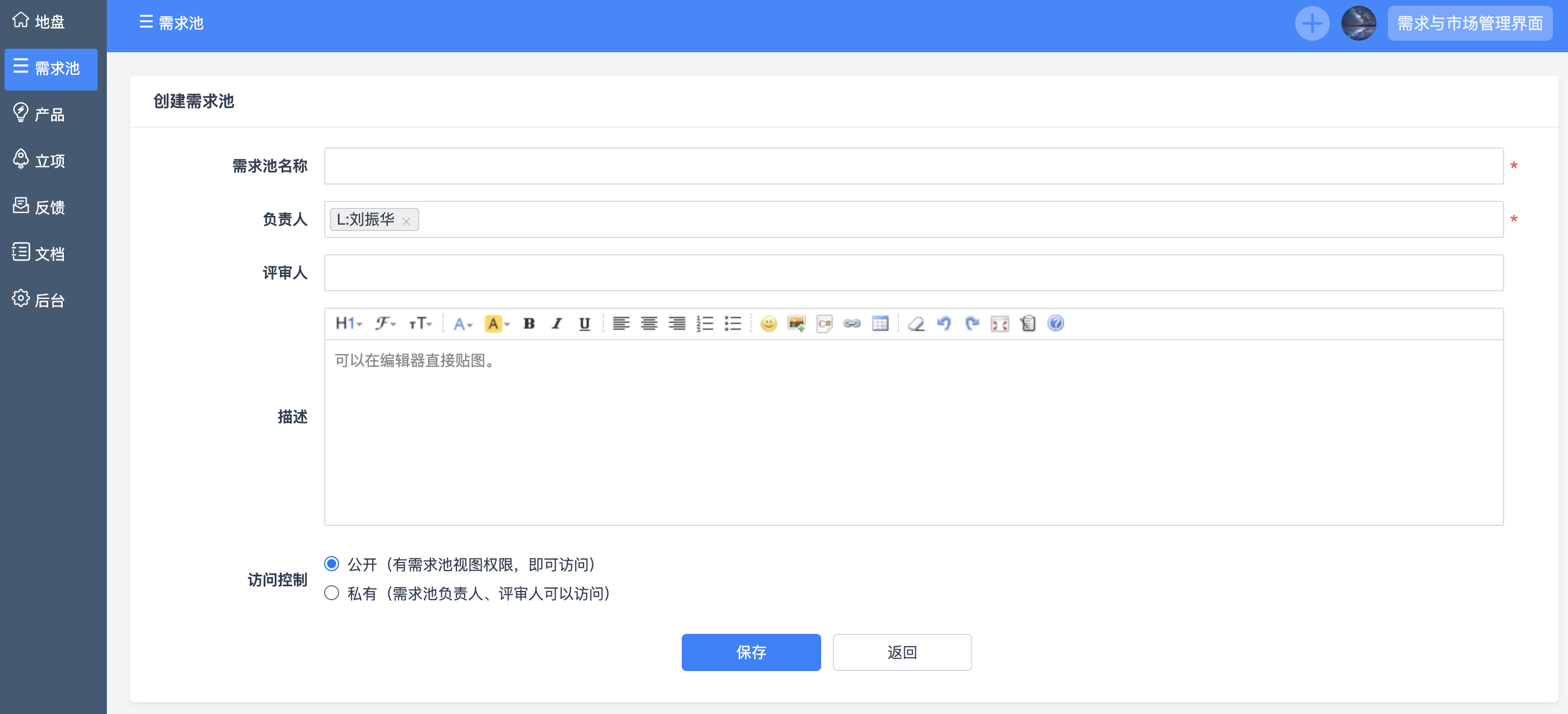
Task: Expand the font family dropdown
Action: click(385, 323)
